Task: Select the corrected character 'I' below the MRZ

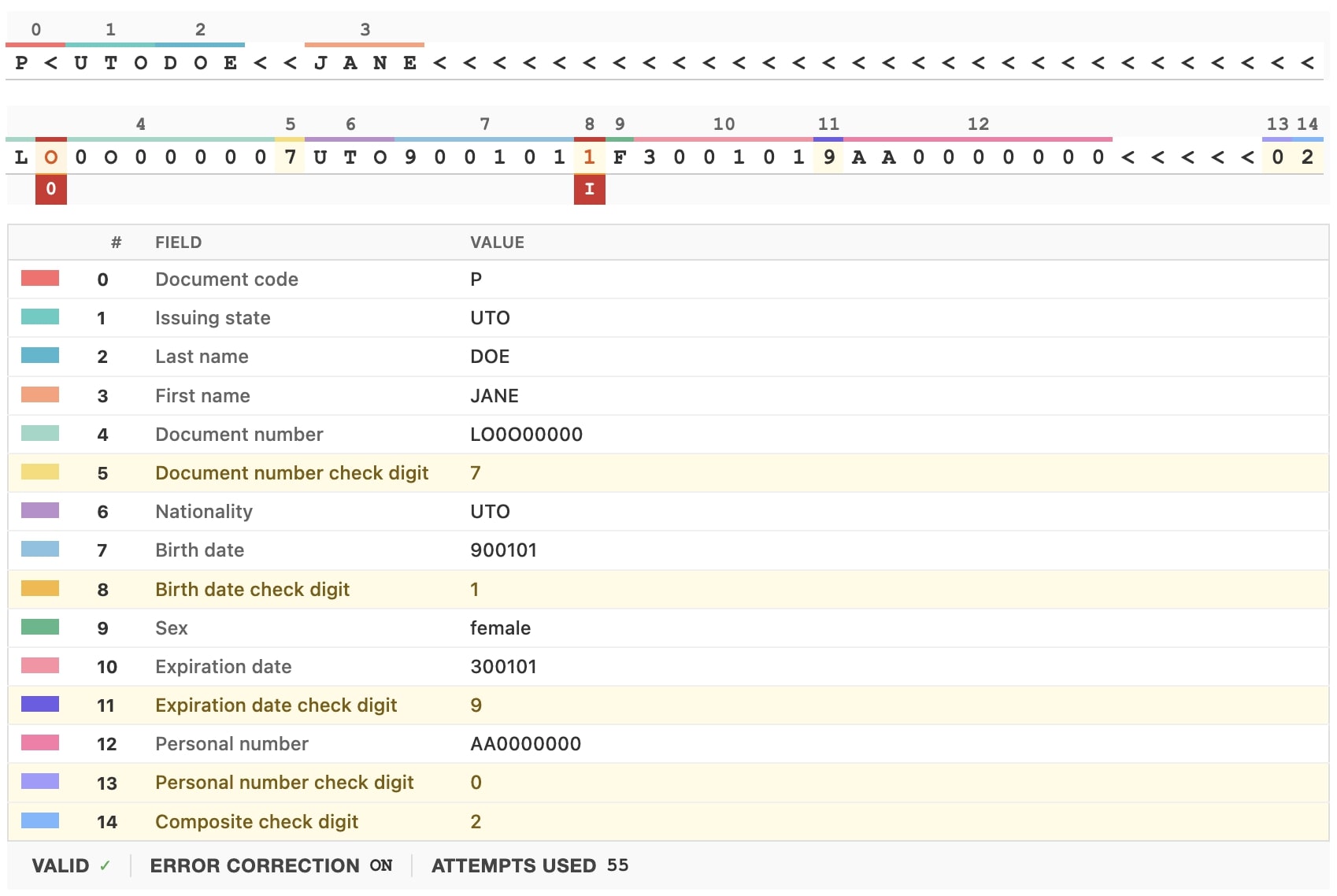Action: click(590, 190)
